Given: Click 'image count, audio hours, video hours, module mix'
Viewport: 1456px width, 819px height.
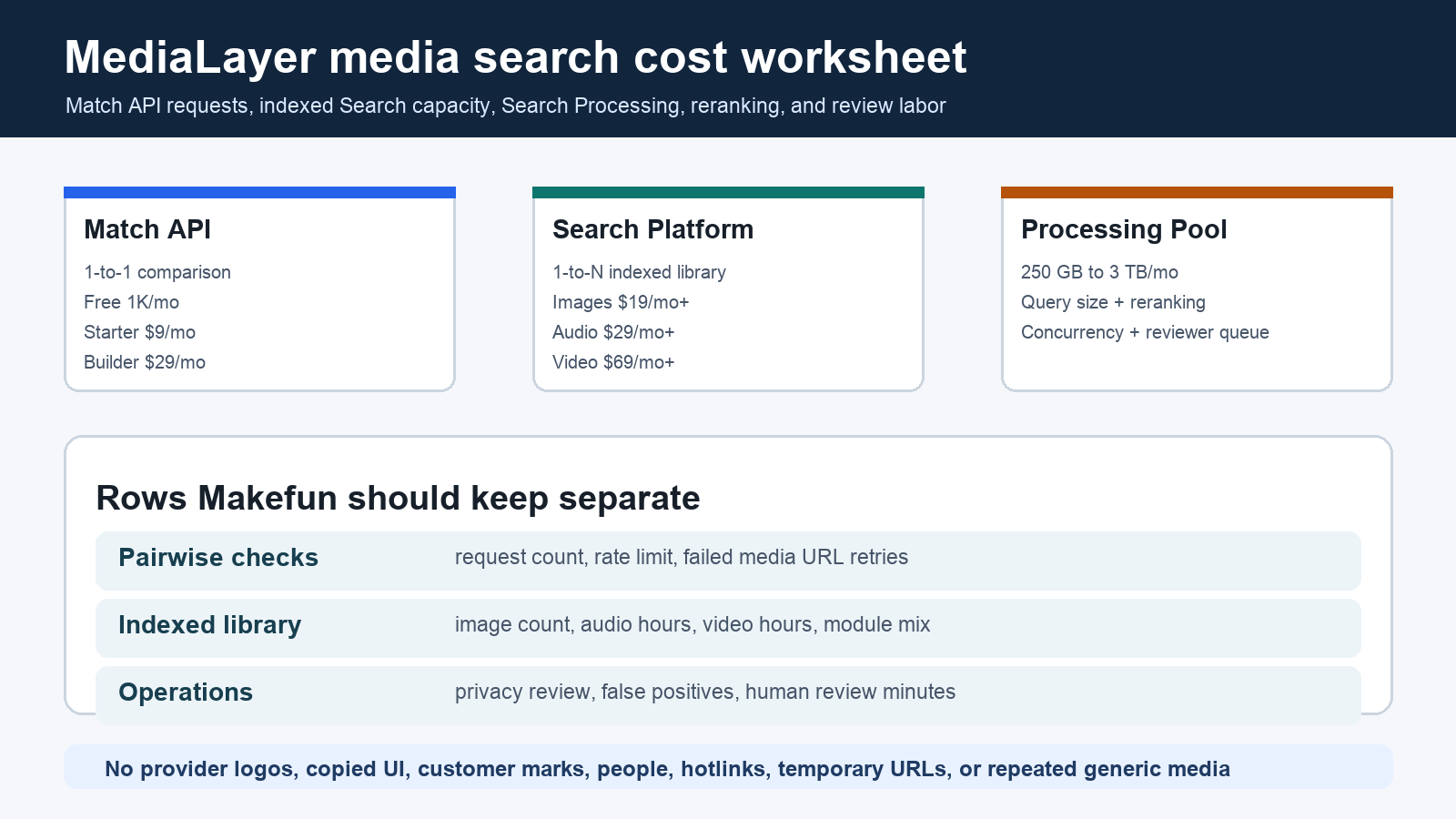Looking at the screenshot, I should pos(693,624).
